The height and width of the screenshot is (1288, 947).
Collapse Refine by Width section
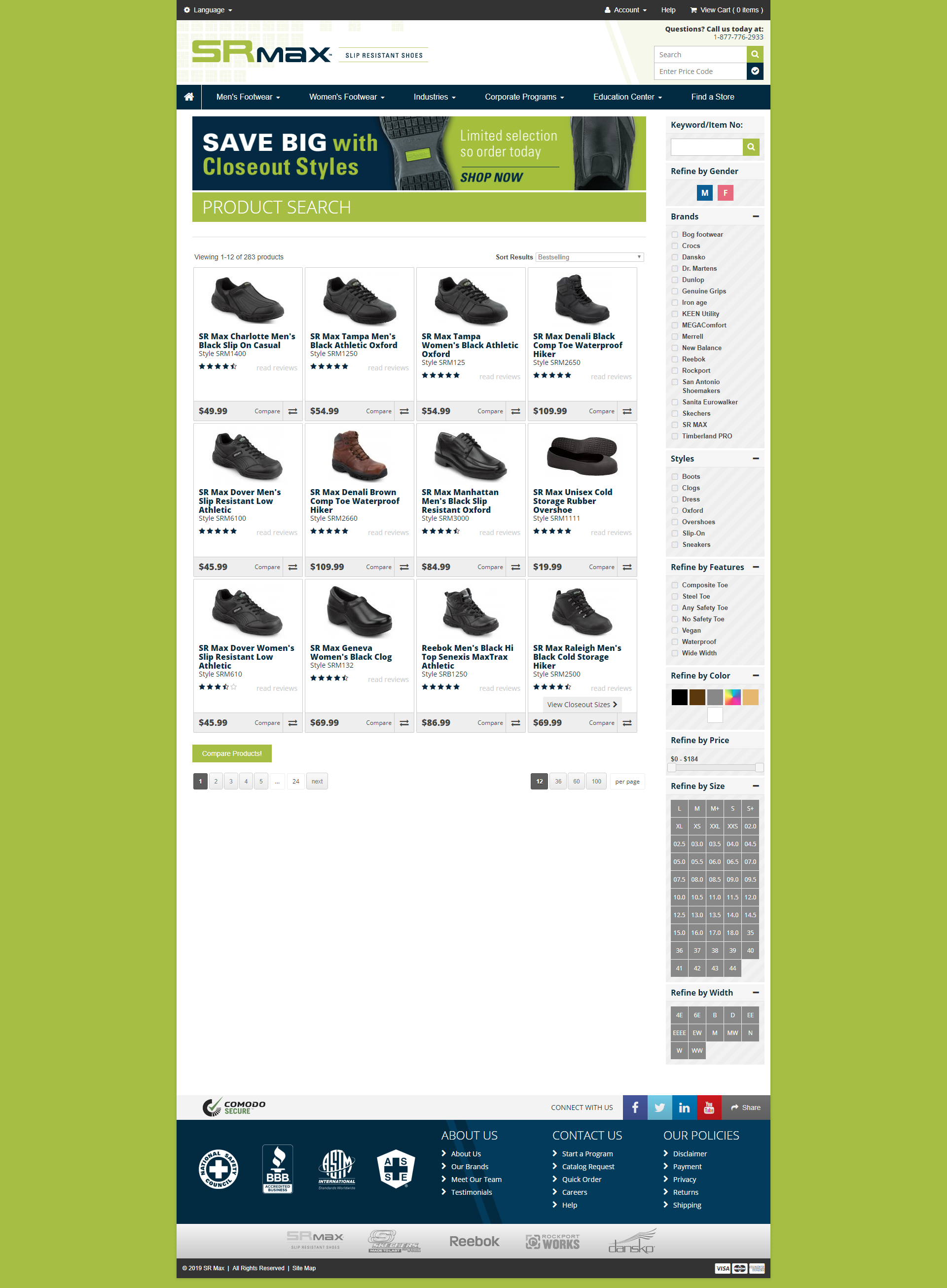[x=756, y=992]
